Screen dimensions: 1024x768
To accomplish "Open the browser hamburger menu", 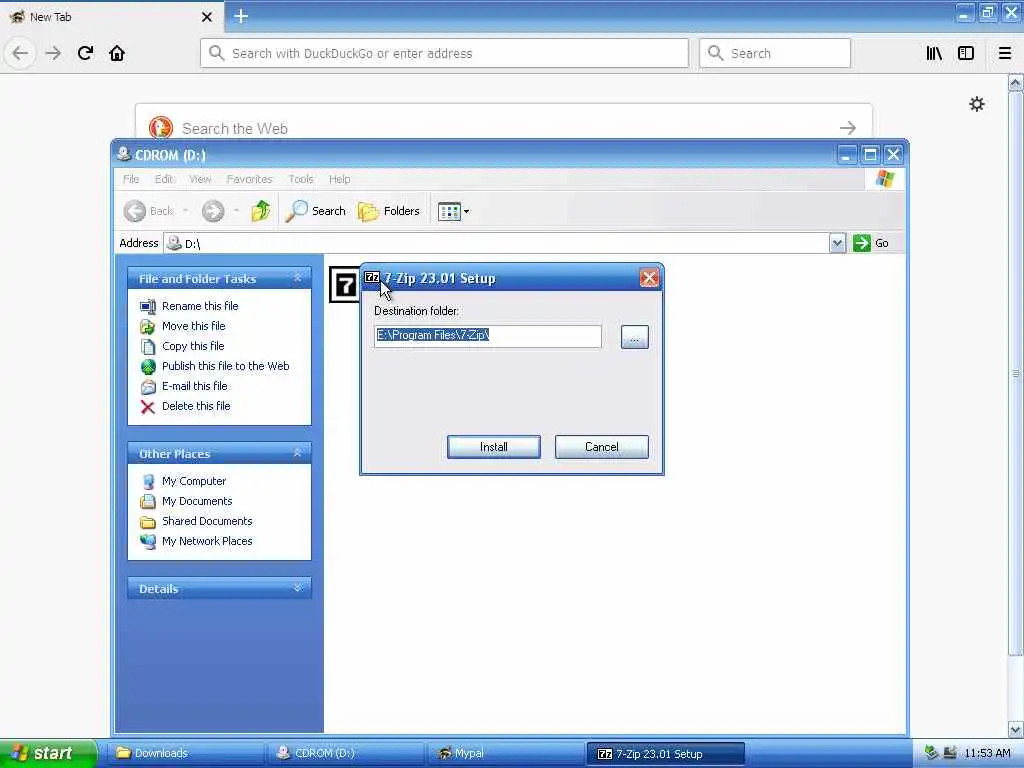I will click(1005, 53).
